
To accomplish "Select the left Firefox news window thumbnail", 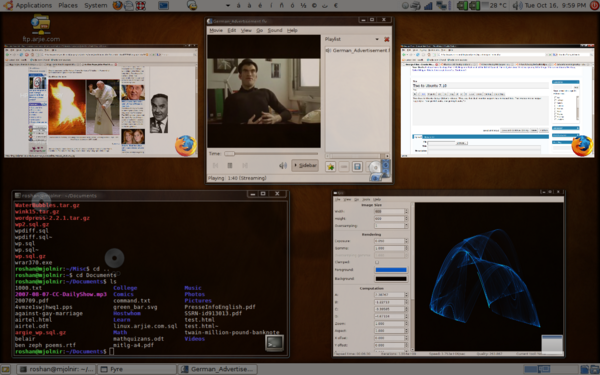I will [101, 101].
